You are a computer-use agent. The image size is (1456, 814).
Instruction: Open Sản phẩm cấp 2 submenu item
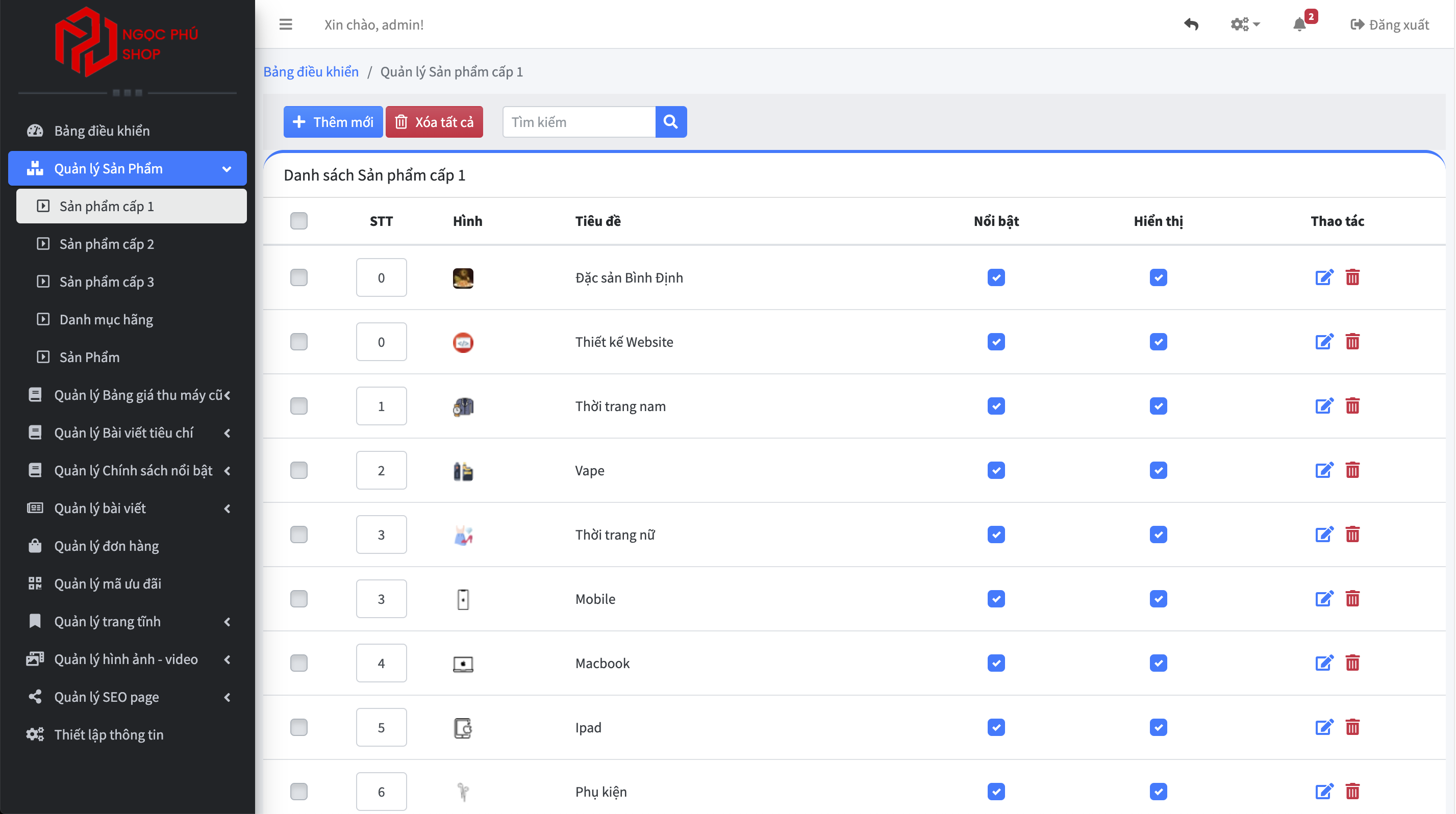pos(107,244)
